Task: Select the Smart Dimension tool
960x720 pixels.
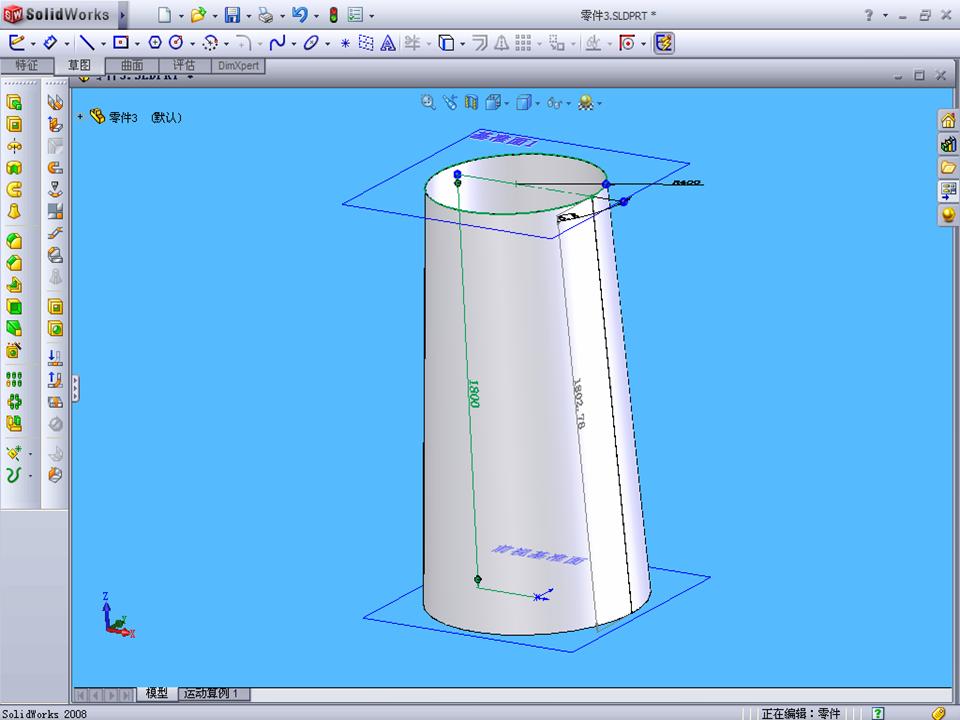Action: click(51, 43)
